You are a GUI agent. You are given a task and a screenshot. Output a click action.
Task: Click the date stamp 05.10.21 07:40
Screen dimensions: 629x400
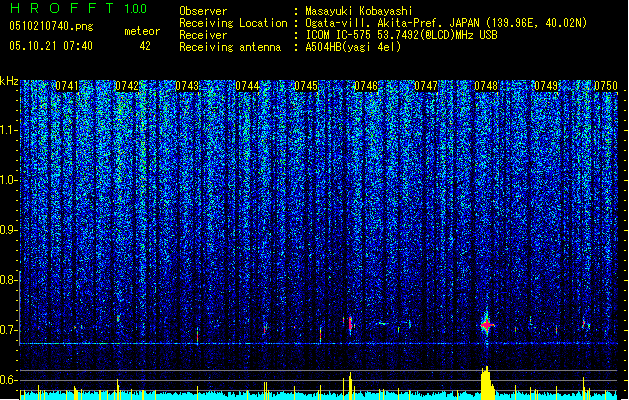pyautogui.click(x=51, y=46)
